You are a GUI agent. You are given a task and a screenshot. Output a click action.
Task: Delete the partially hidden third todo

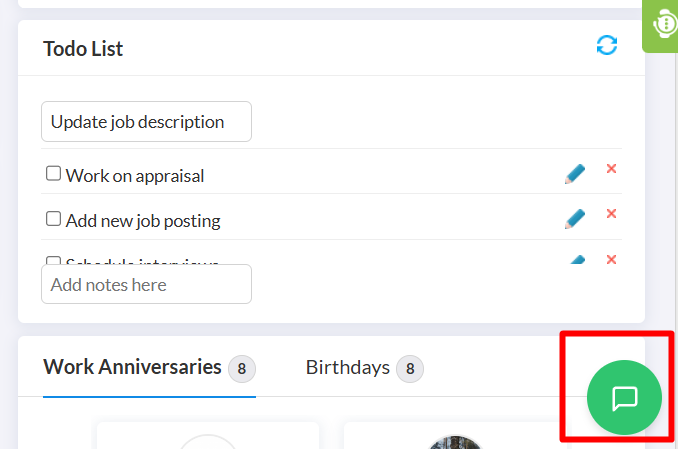pos(611,259)
